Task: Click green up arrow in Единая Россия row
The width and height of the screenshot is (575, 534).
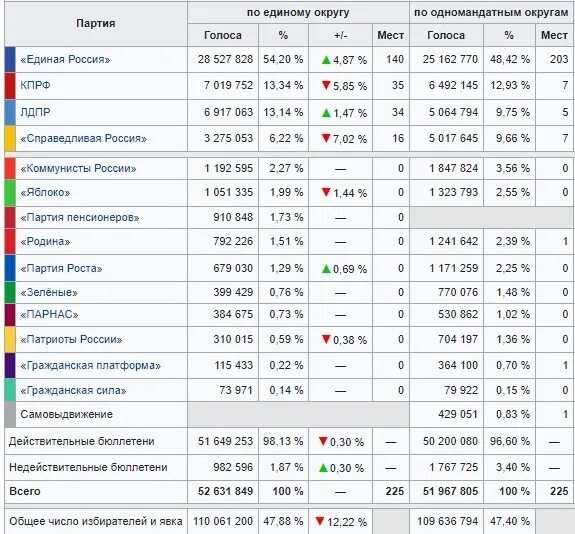Action: click(x=326, y=60)
